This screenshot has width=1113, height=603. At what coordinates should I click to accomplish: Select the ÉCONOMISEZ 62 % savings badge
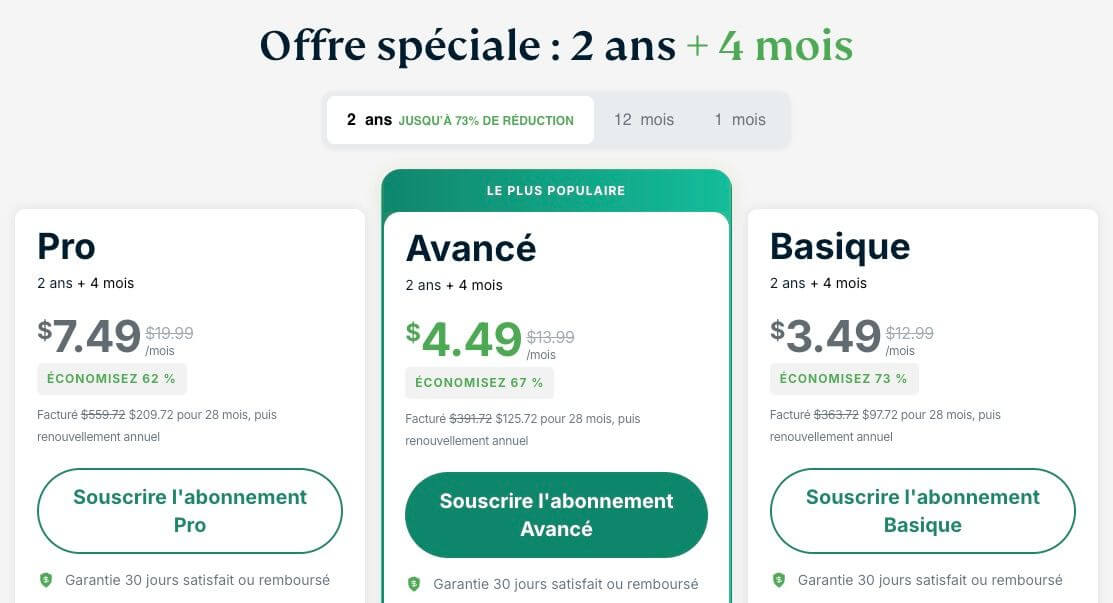111,378
